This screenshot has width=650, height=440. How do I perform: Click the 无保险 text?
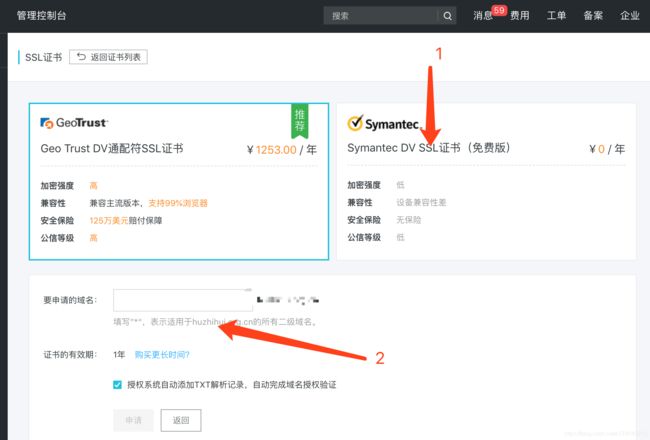[409, 220]
